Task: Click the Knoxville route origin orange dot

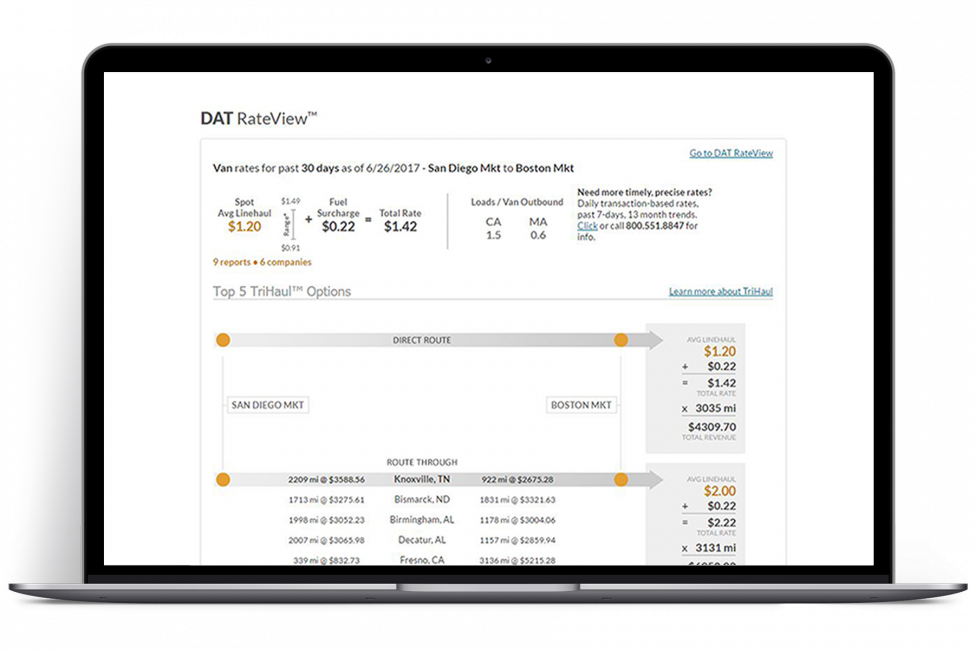Action: 223,479
